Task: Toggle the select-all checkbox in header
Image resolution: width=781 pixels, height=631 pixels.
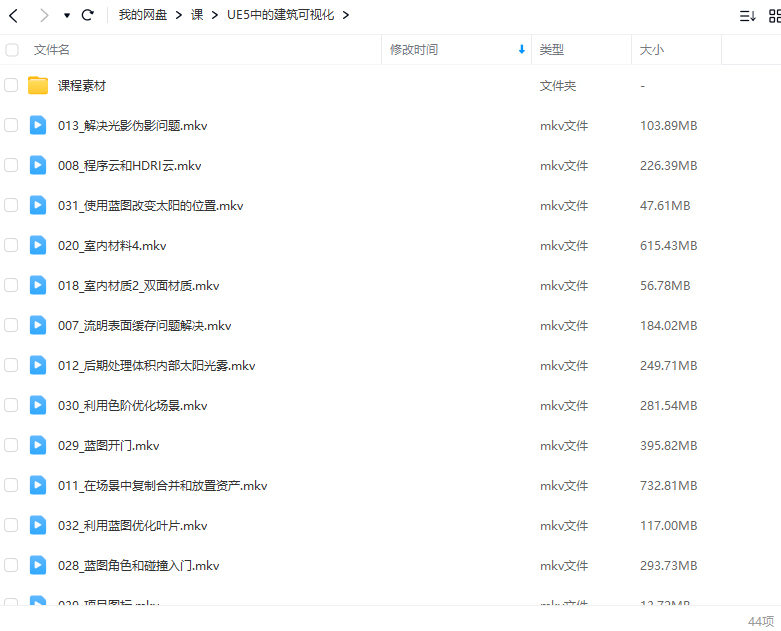Action: pyautogui.click(x=12, y=50)
